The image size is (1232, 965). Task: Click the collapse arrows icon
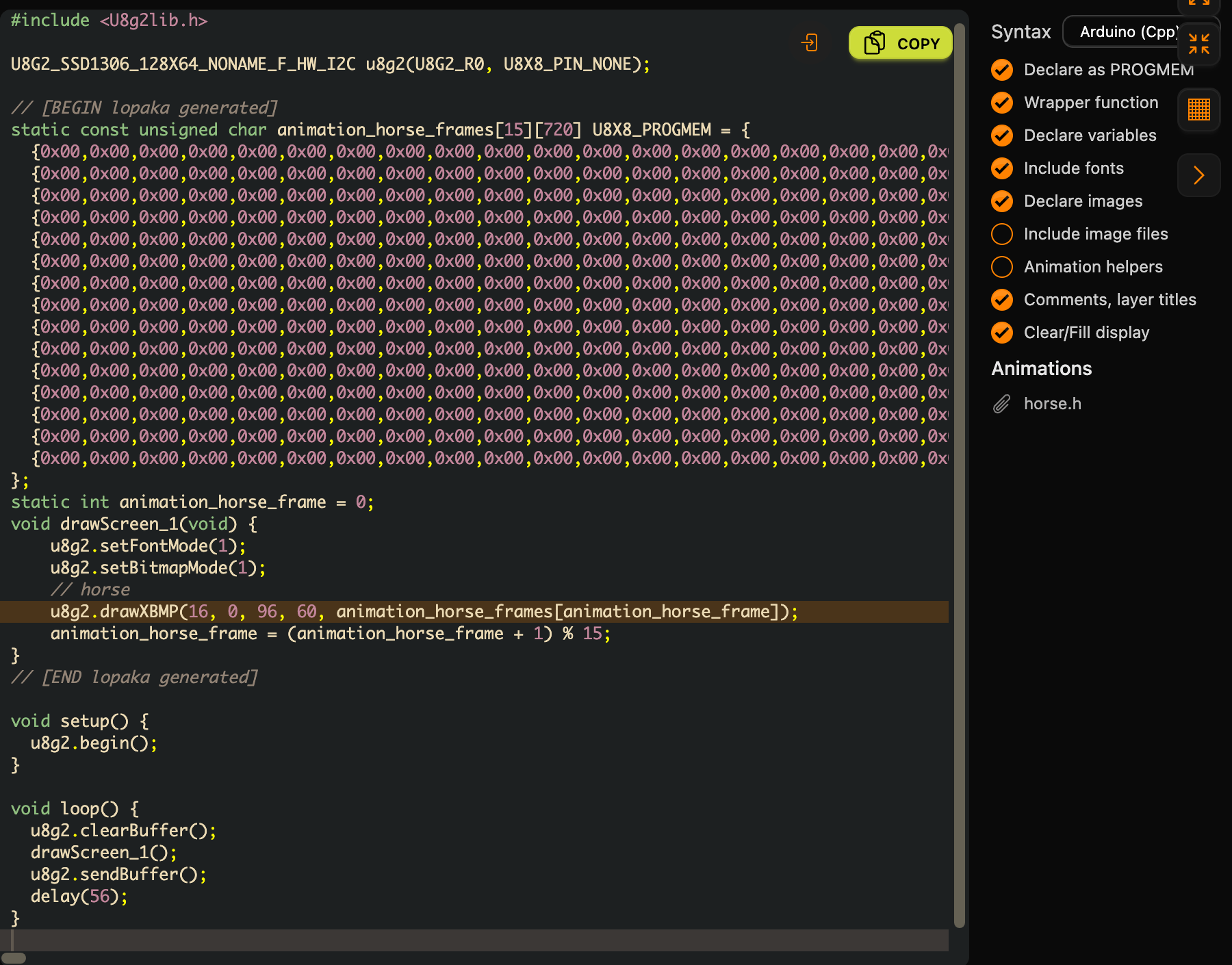(1198, 44)
